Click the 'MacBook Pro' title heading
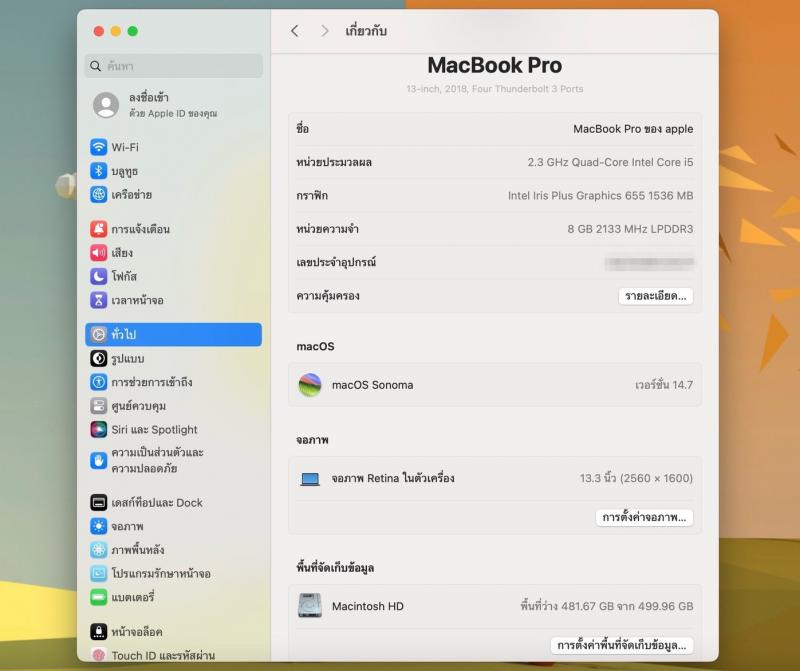 494,65
